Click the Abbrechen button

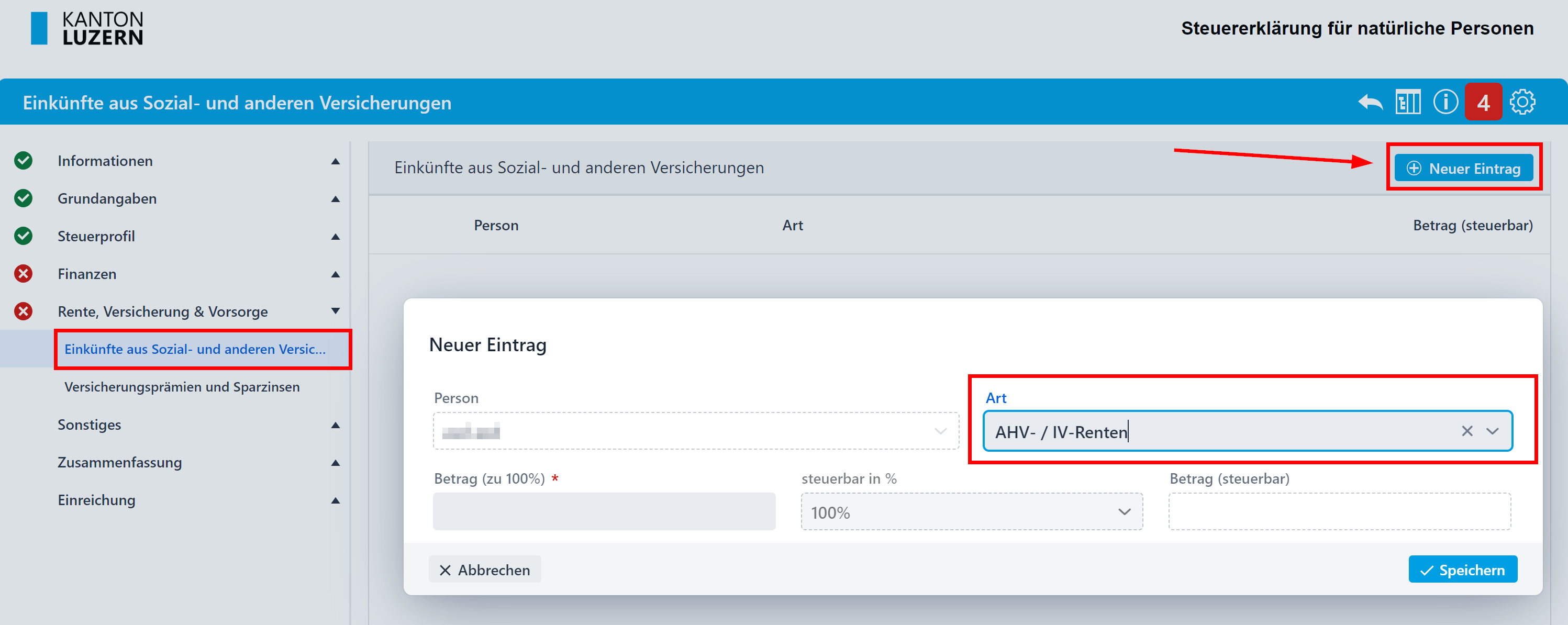(x=484, y=570)
